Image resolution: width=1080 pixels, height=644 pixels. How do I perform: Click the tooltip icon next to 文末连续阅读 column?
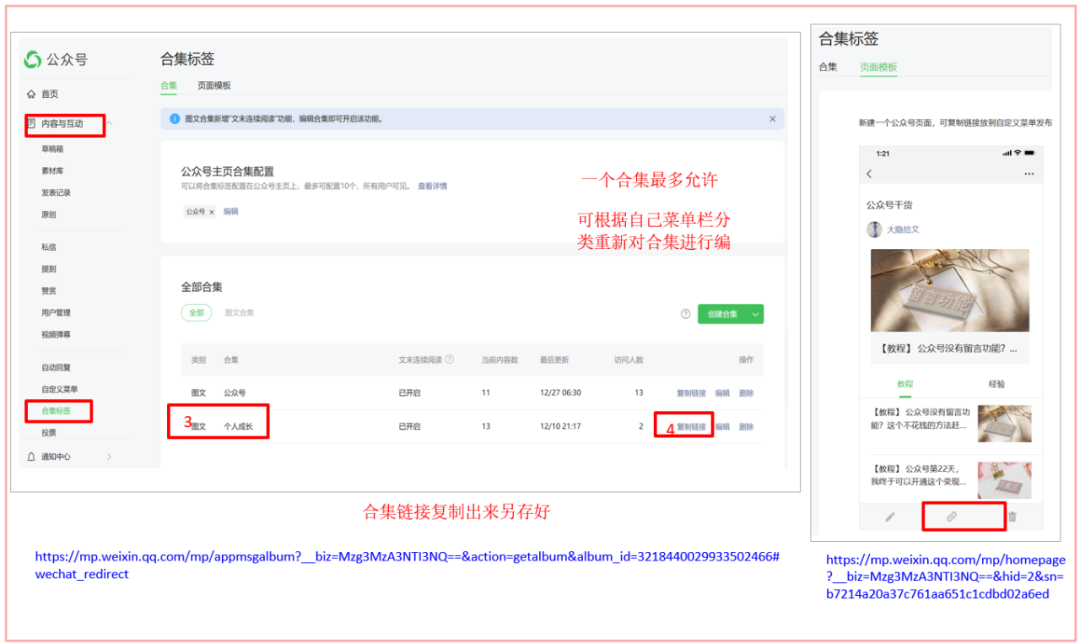click(449, 357)
